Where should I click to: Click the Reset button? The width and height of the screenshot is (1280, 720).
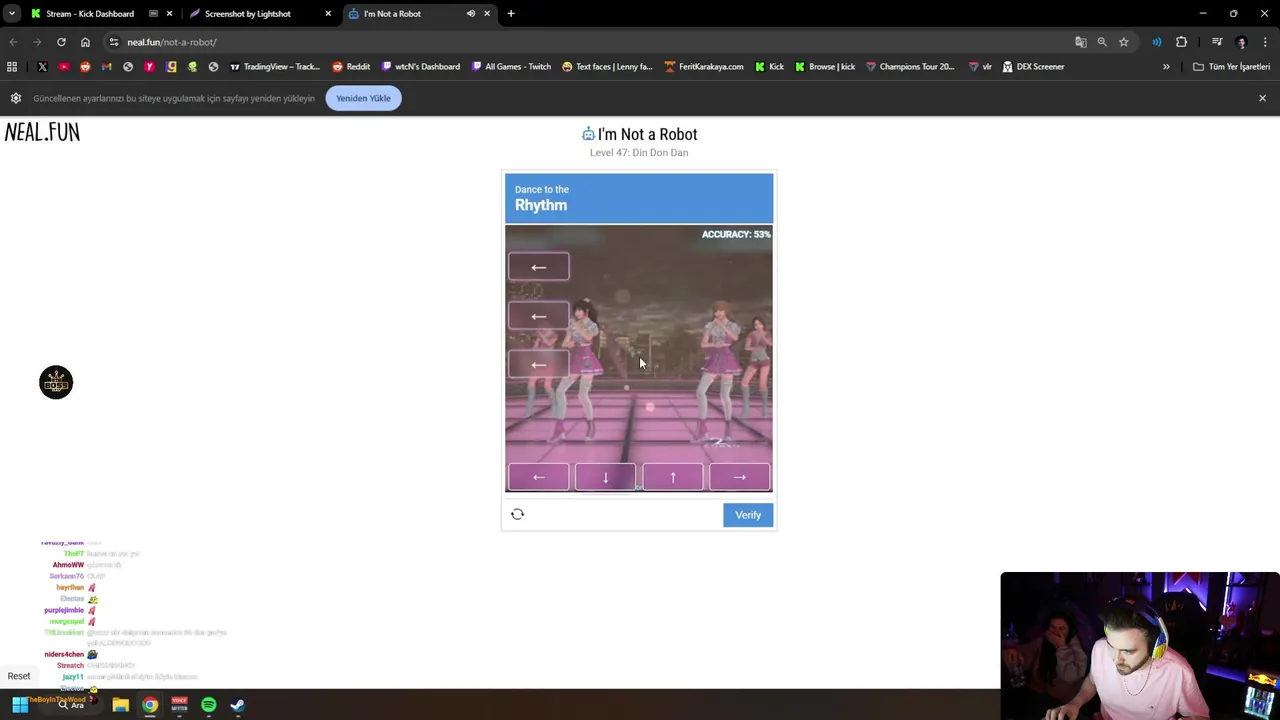coord(19,676)
